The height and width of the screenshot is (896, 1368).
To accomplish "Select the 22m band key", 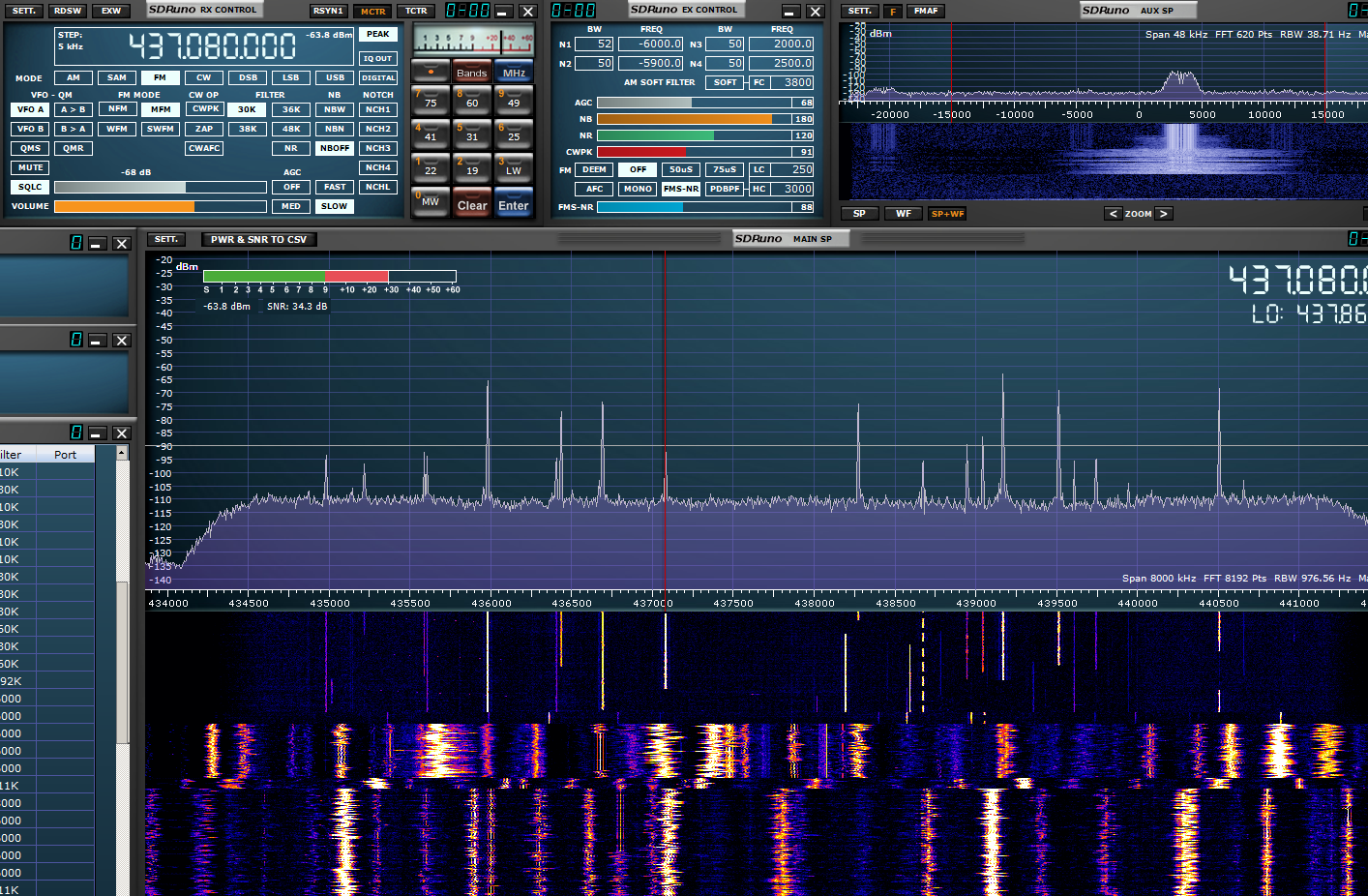I will tap(431, 166).
